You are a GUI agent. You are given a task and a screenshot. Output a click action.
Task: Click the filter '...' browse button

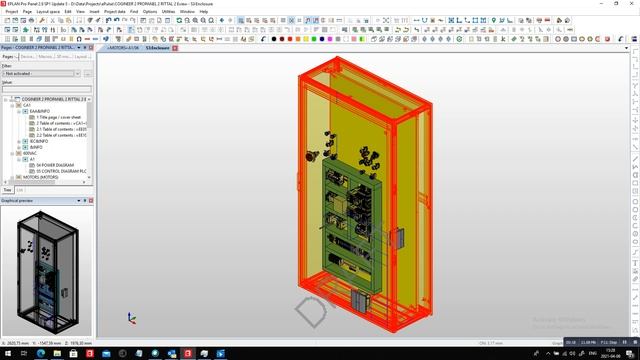pyautogui.click(x=88, y=74)
